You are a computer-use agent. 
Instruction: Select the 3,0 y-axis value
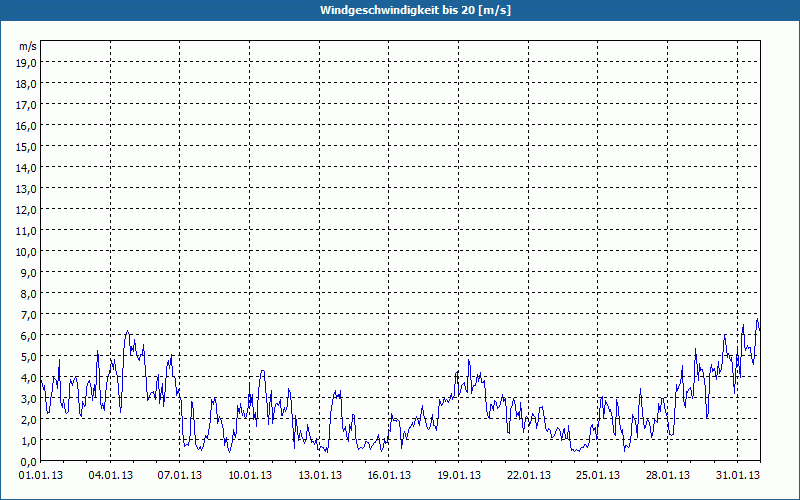pos(30,398)
